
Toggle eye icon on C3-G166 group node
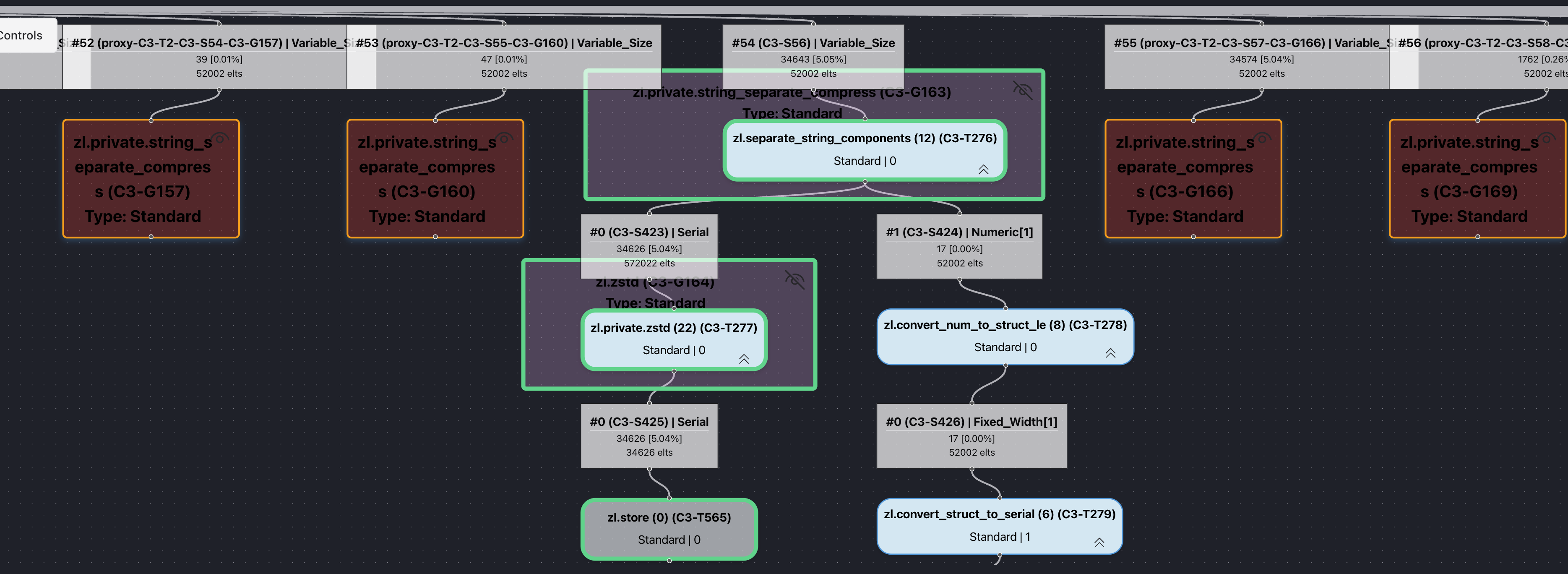point(1263,138)
